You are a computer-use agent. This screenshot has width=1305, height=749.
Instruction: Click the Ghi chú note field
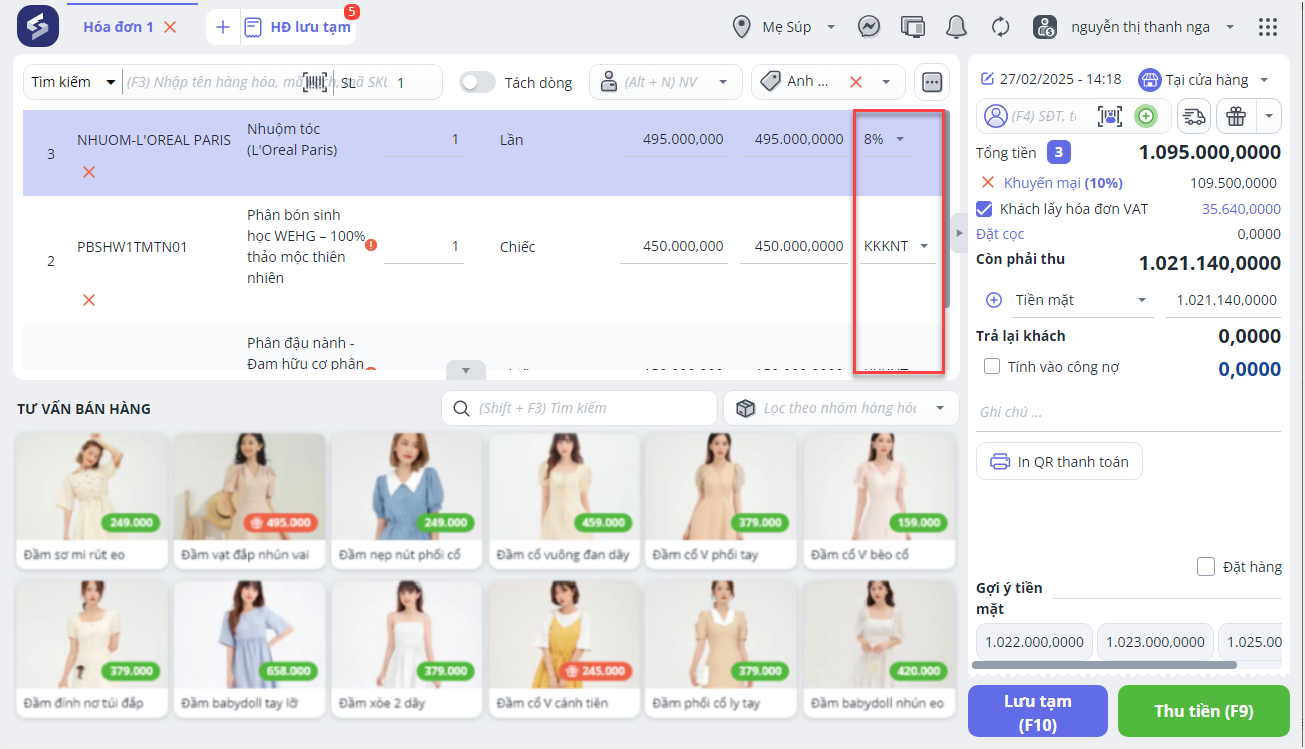[1128, 412]
